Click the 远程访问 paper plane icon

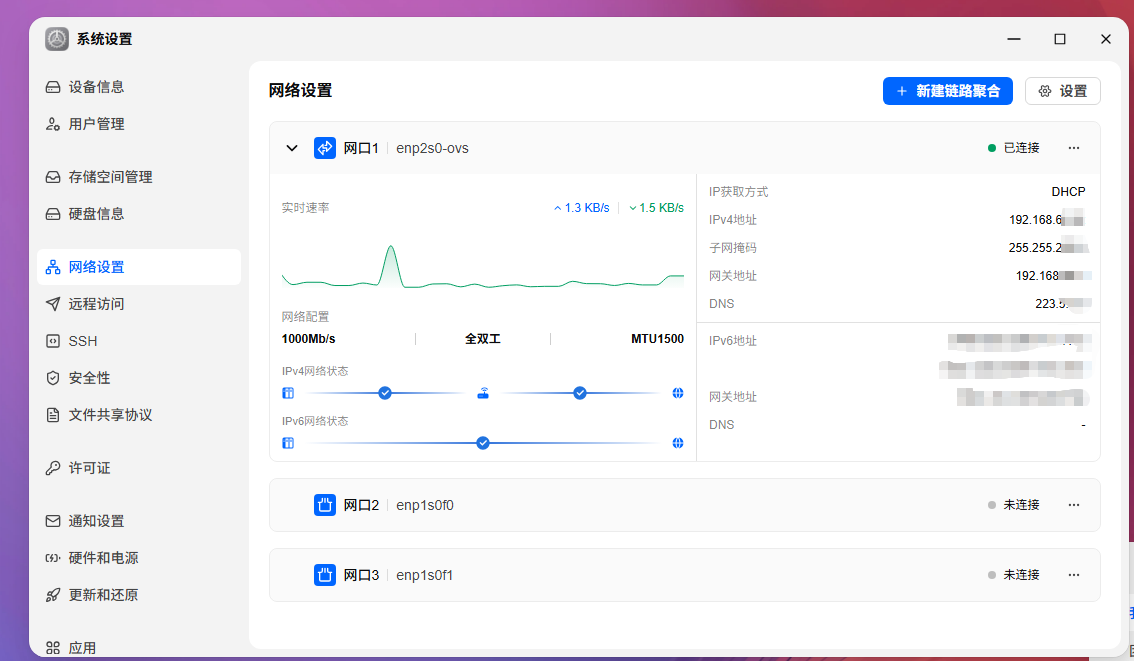pos(53,304)
